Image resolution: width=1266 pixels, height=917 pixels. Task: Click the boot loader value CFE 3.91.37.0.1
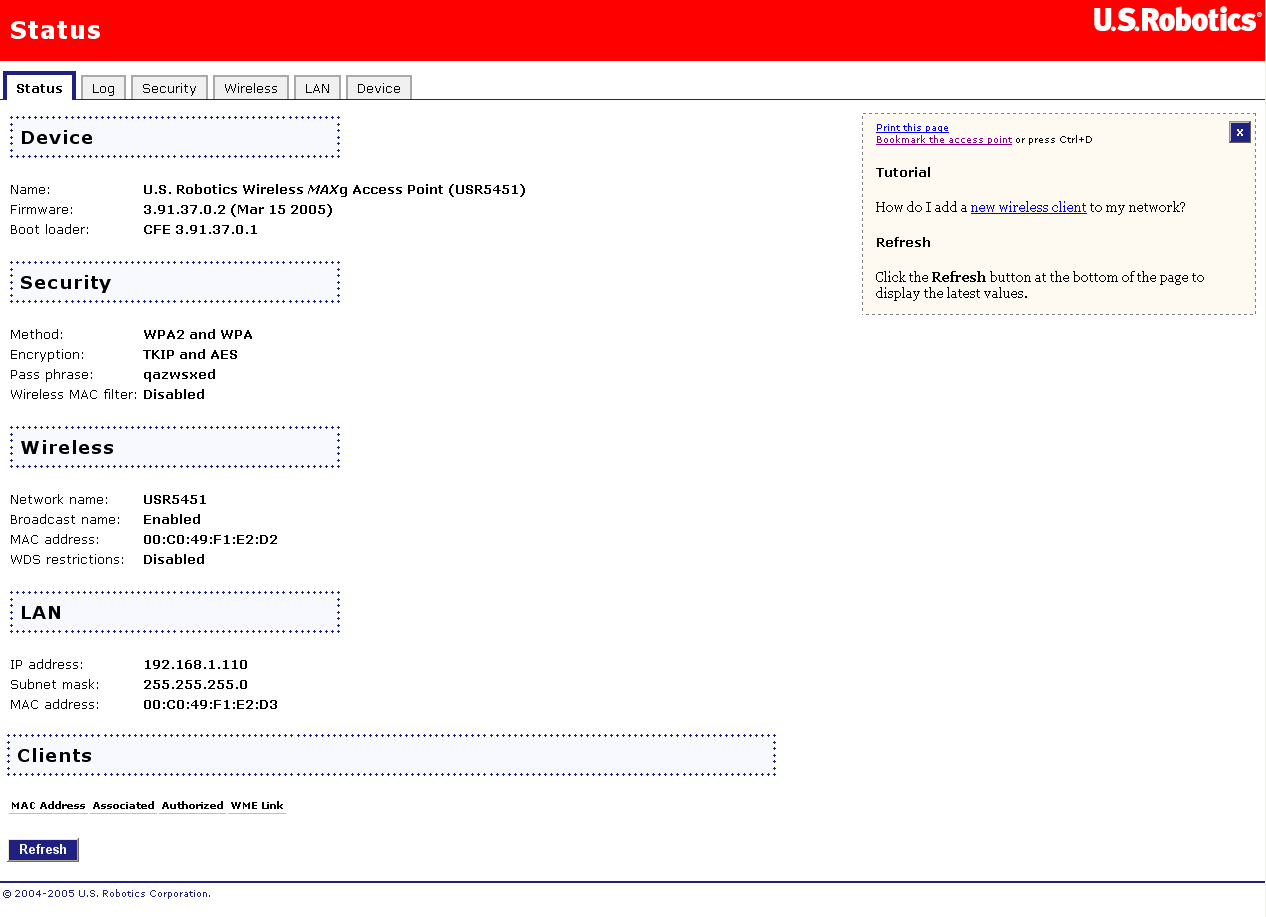point(201,230)
